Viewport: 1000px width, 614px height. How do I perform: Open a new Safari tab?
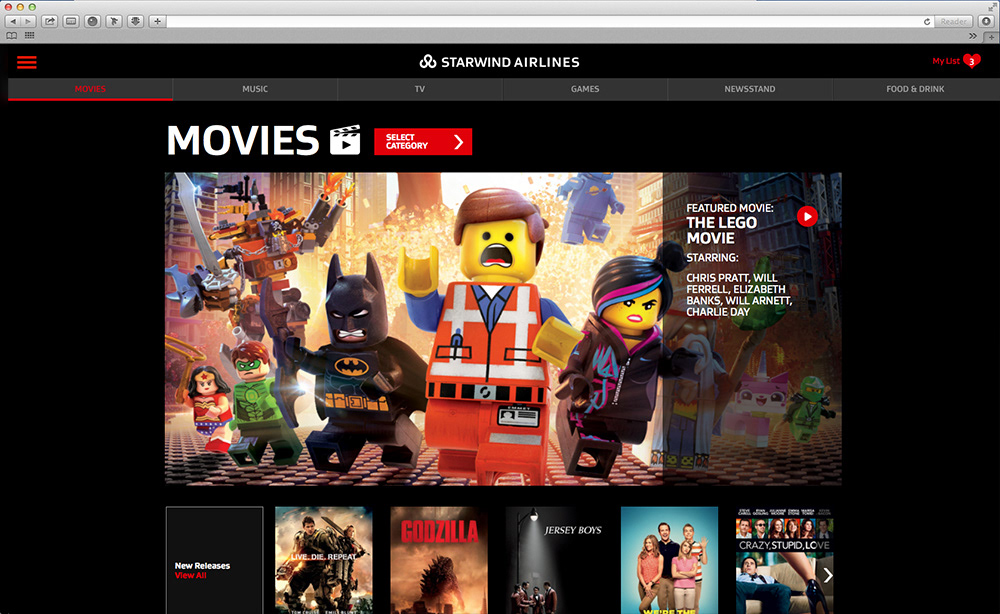point(992,36)
